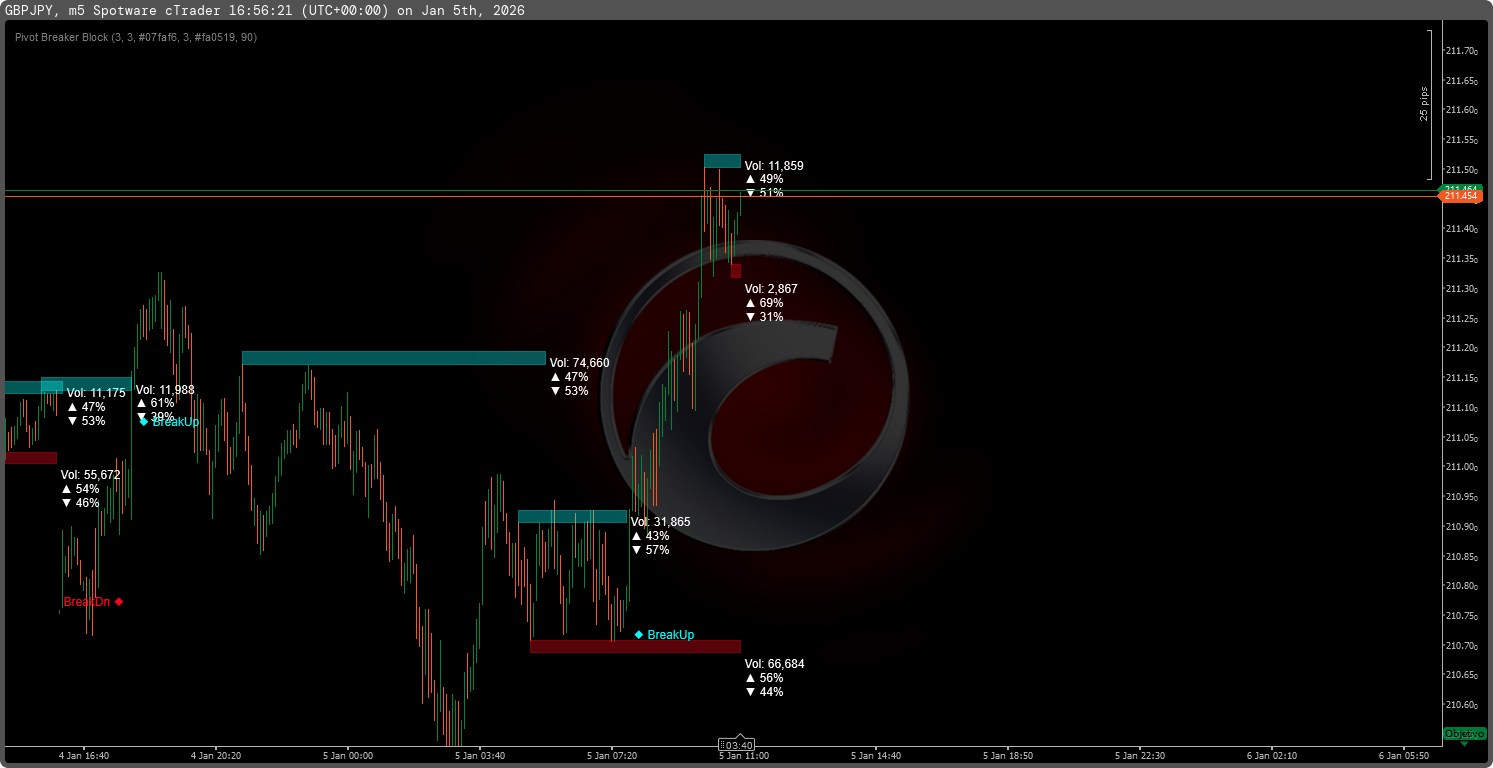
Task: Click the dark red breaker block labeled Vol 66,684
Action: coord(635,646)
